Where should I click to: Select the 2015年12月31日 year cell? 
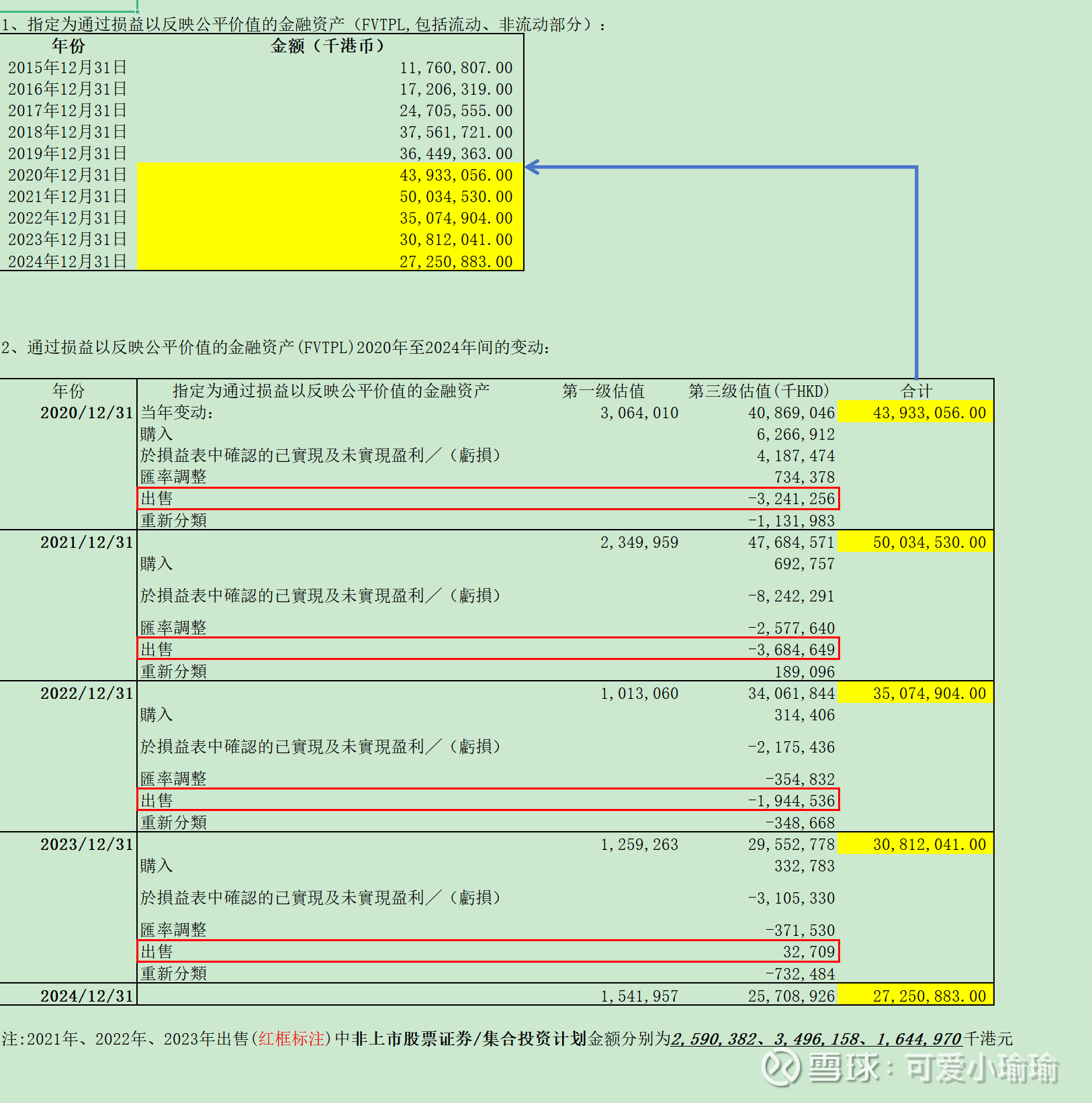(67, 68)
